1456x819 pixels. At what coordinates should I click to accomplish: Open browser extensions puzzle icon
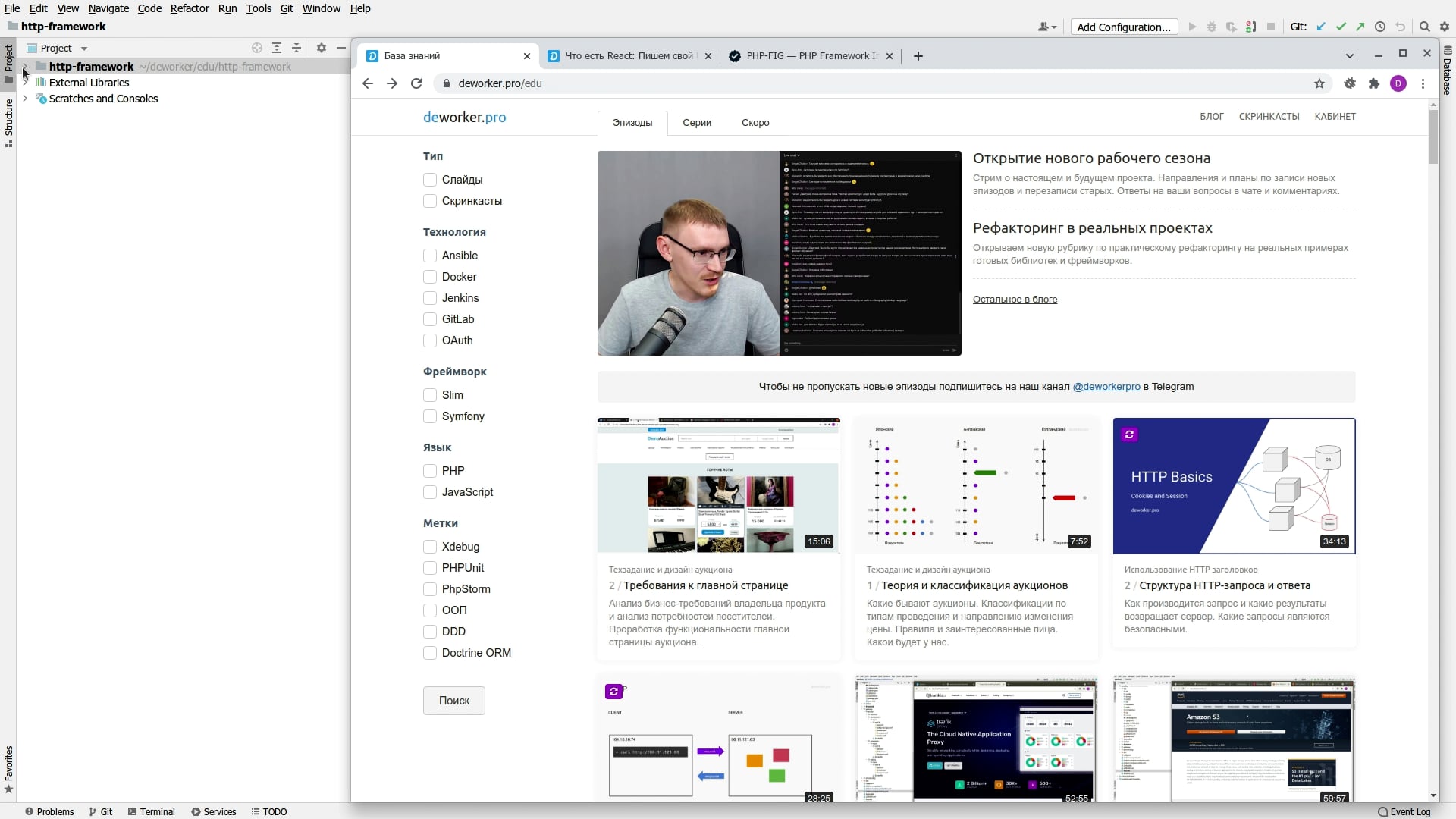point(1374,83)
